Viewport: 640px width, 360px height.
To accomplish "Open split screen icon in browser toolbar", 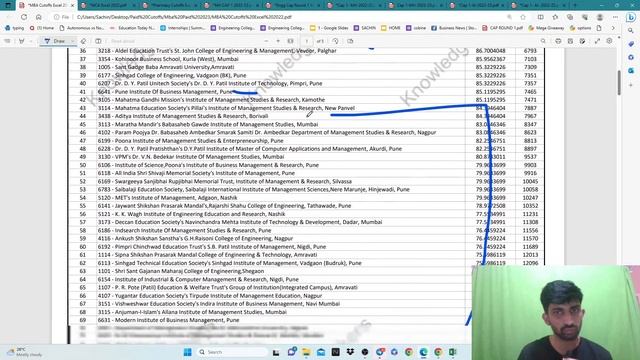I will 540,17.
